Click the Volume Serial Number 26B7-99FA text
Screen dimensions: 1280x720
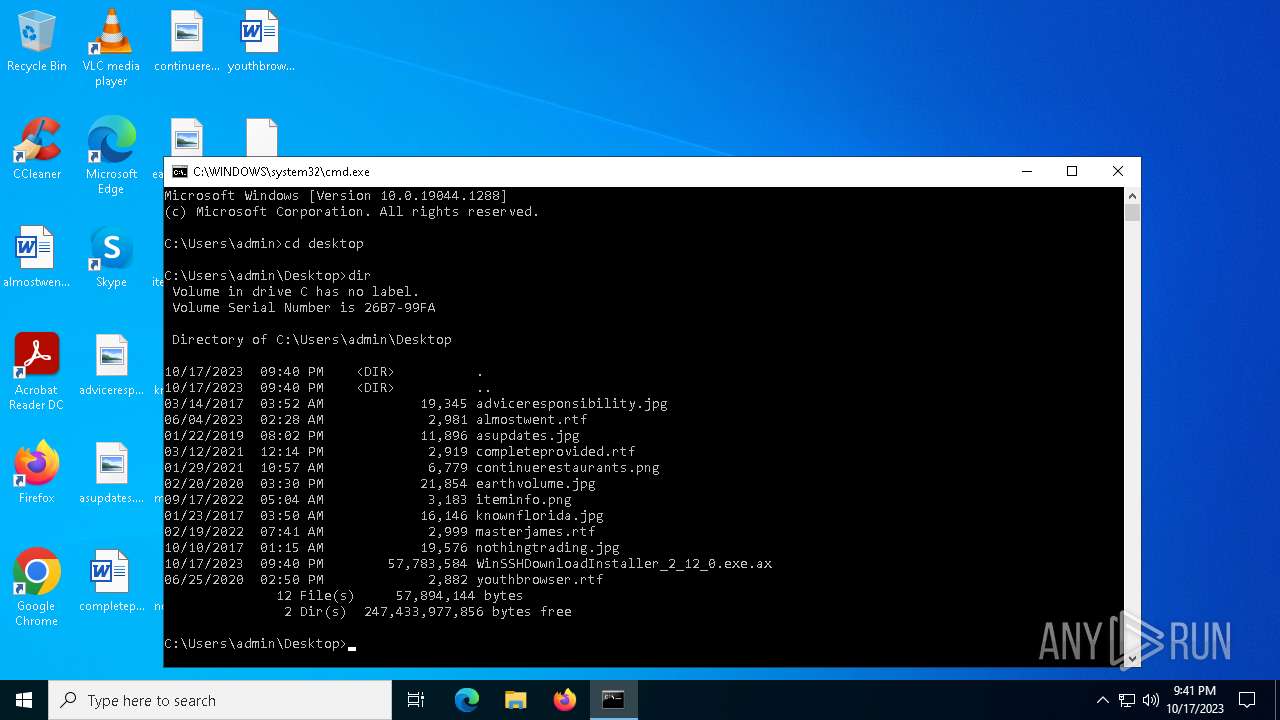point(304,308)
